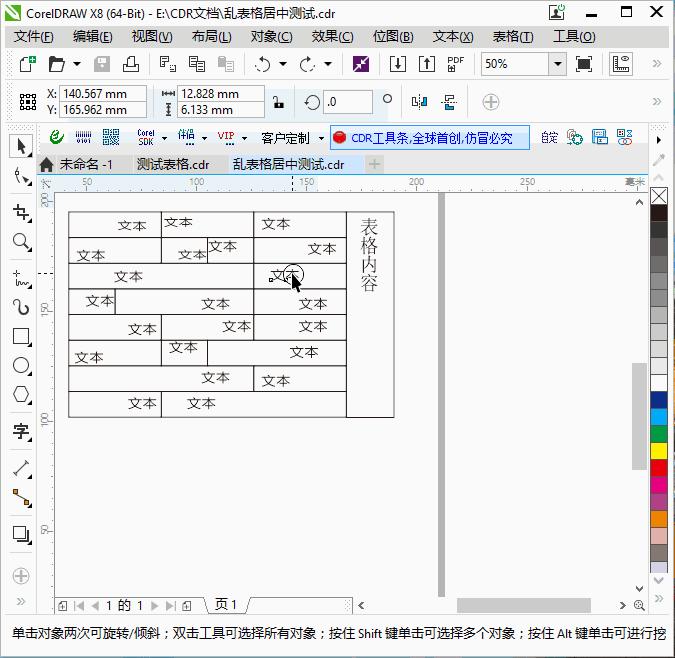Open the 客户定制 dropdown

(321, 138)
